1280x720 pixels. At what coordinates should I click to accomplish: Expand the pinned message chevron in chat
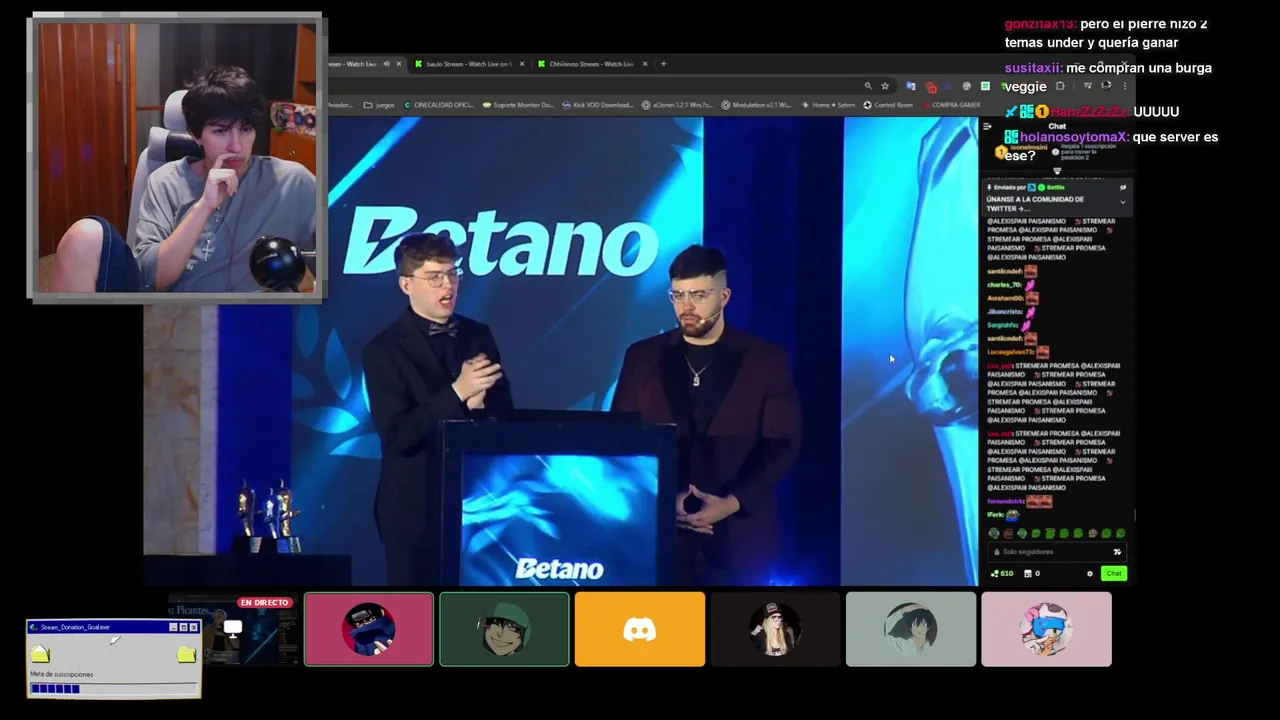pyautogui.click(x=1122, y=202)
